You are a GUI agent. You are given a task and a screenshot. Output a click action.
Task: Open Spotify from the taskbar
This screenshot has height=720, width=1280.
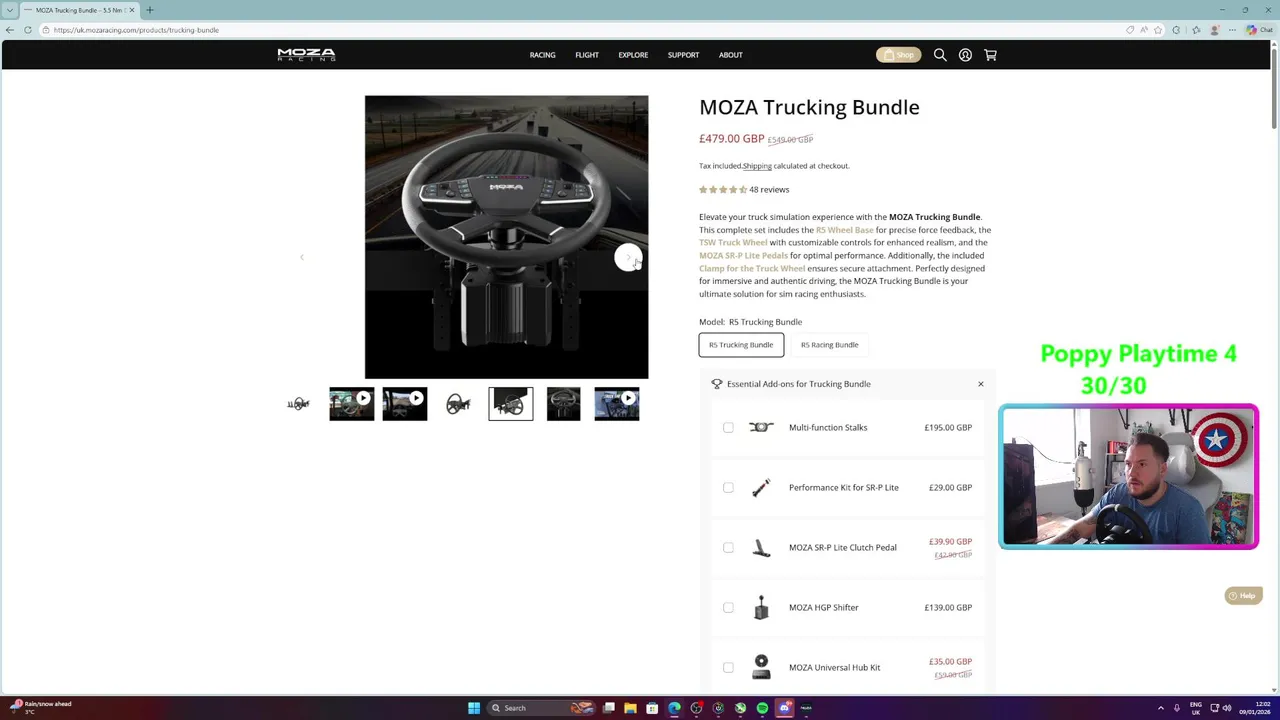pos(762,708)
